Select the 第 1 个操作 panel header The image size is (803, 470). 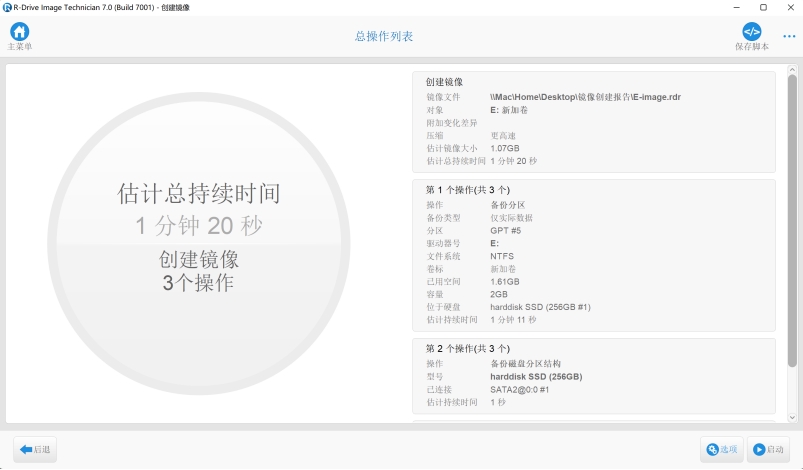468,190
